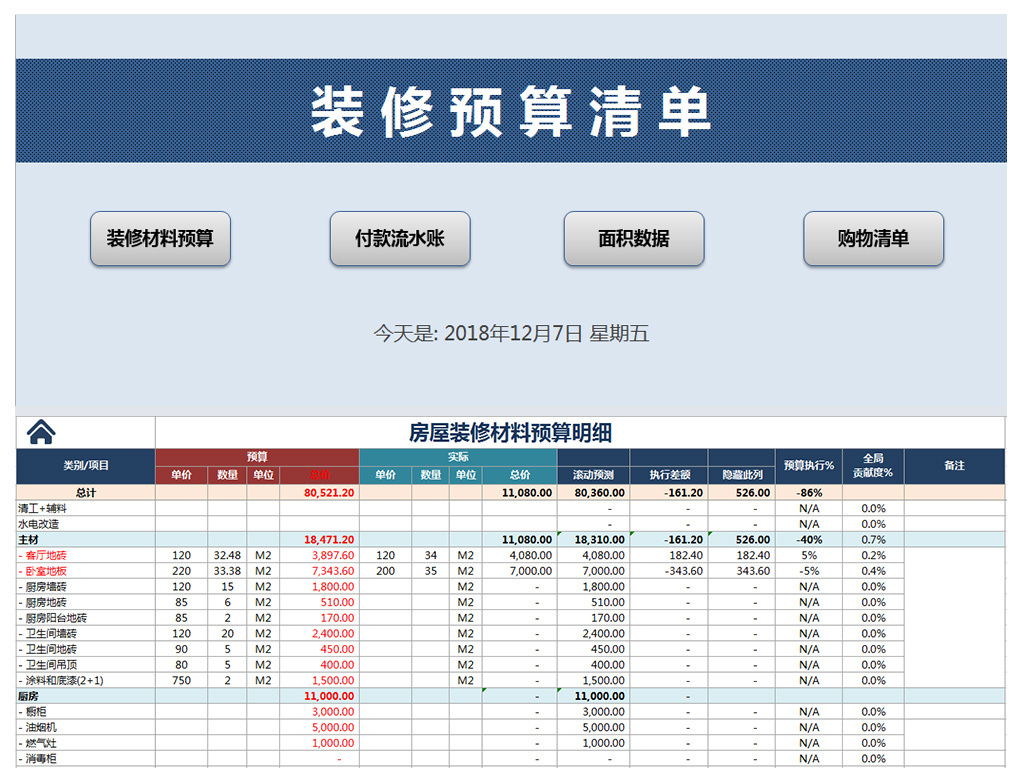
Task: Click the teal 实际 group header
Action: 458,457
